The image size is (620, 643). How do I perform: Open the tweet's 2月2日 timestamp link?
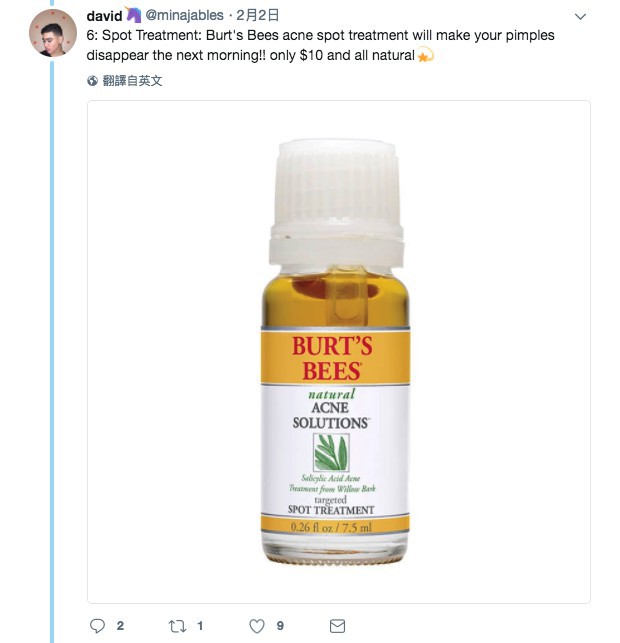[x=257, y=16]
